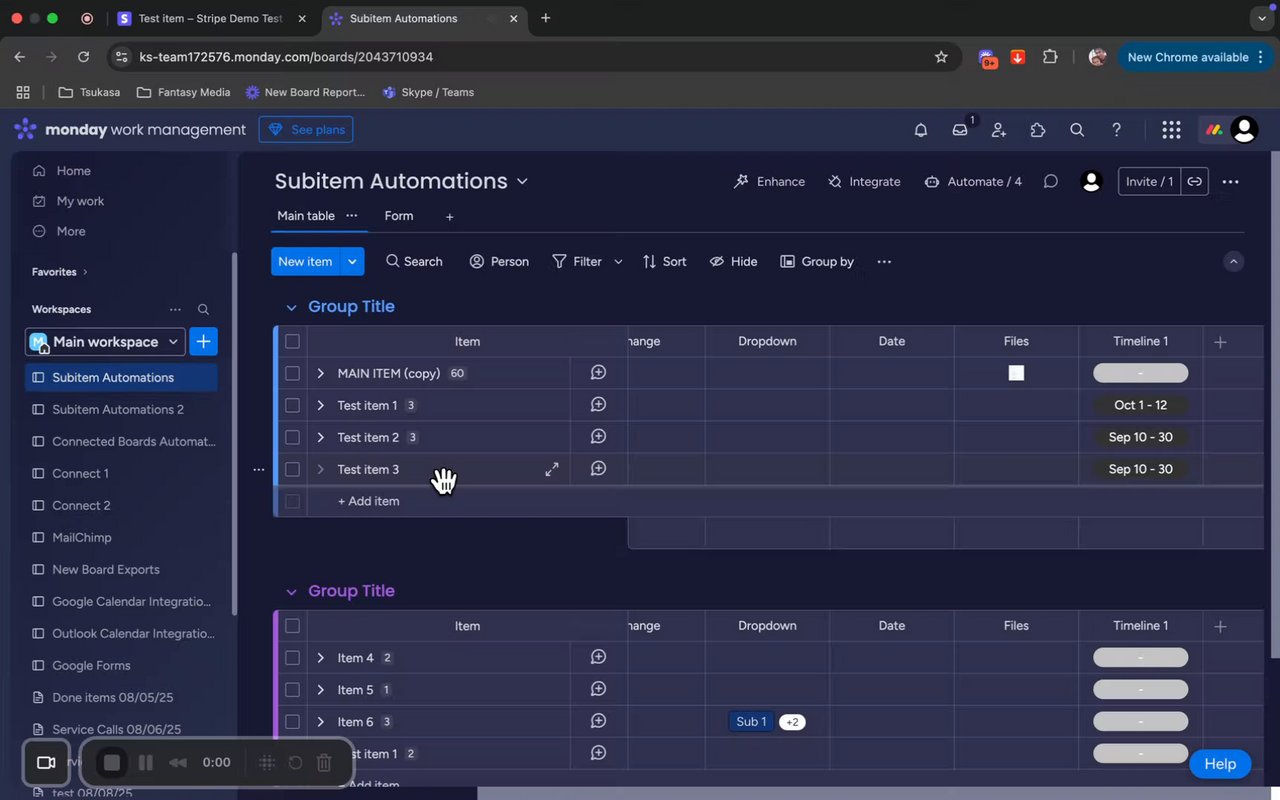Expand subitems of Item 6
Viewport: 1280px width, 800px height.
tap(321, 722)
